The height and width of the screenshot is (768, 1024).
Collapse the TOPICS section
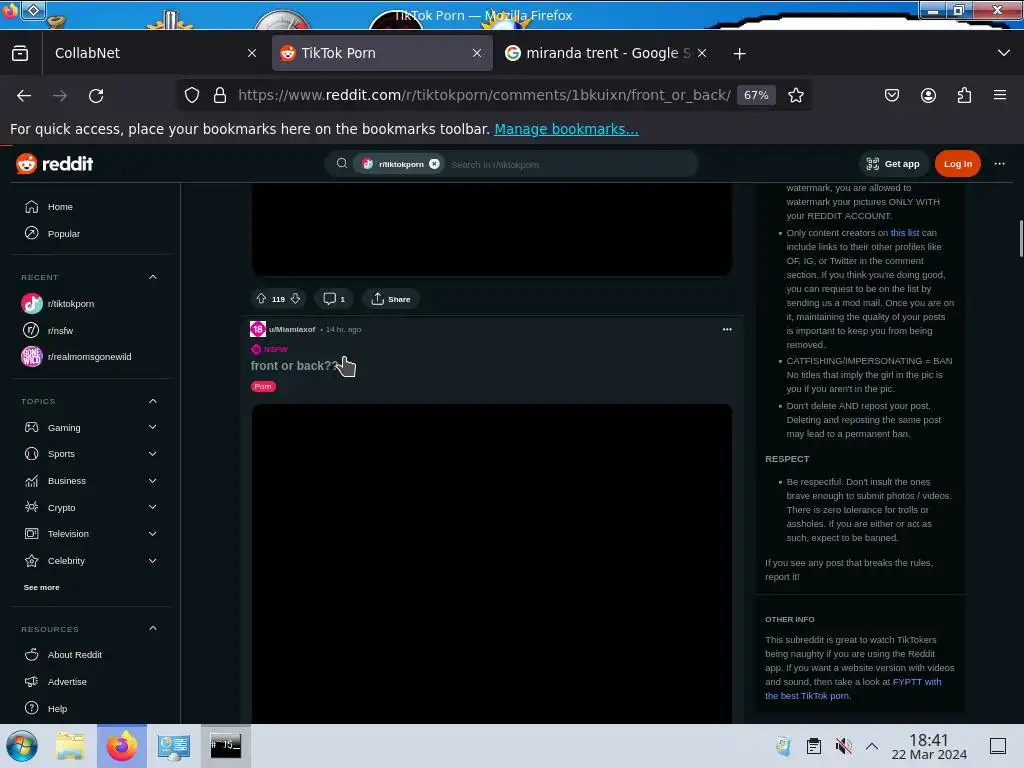[153, 401]
